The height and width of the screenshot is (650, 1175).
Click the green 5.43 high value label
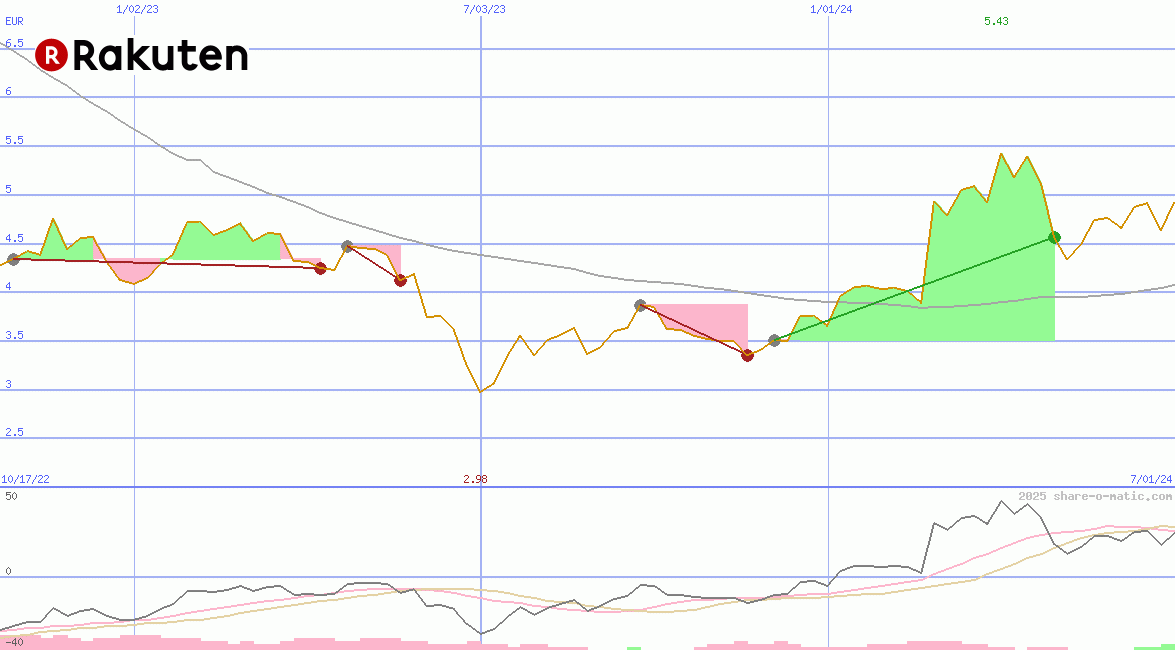[x=996, y=21]
